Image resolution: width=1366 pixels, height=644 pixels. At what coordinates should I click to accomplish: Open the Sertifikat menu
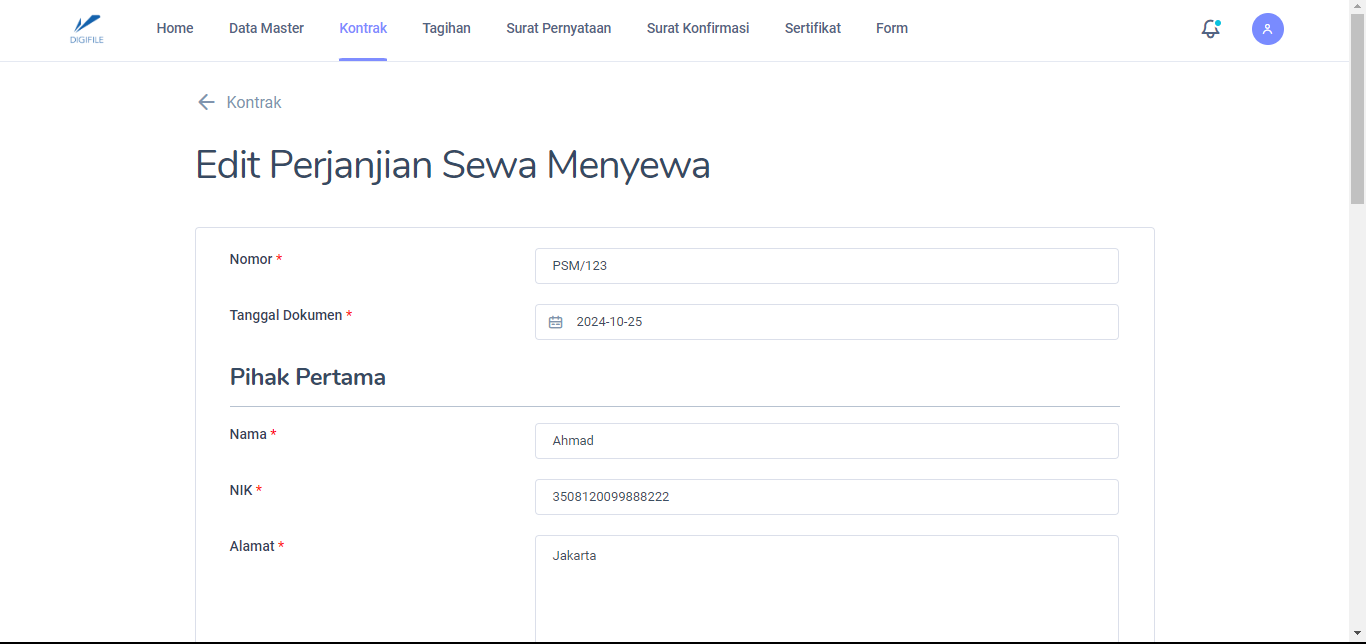coord(812,28)
